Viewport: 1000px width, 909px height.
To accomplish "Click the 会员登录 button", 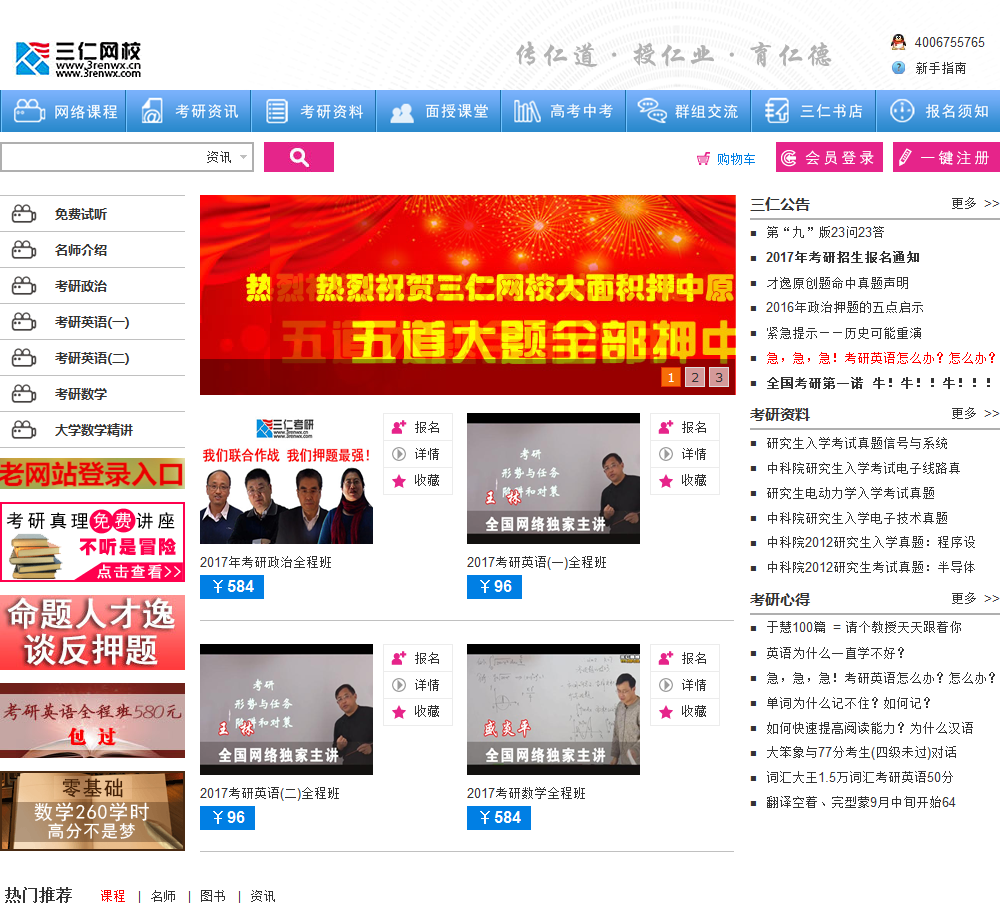I will [x=829, y=157].
